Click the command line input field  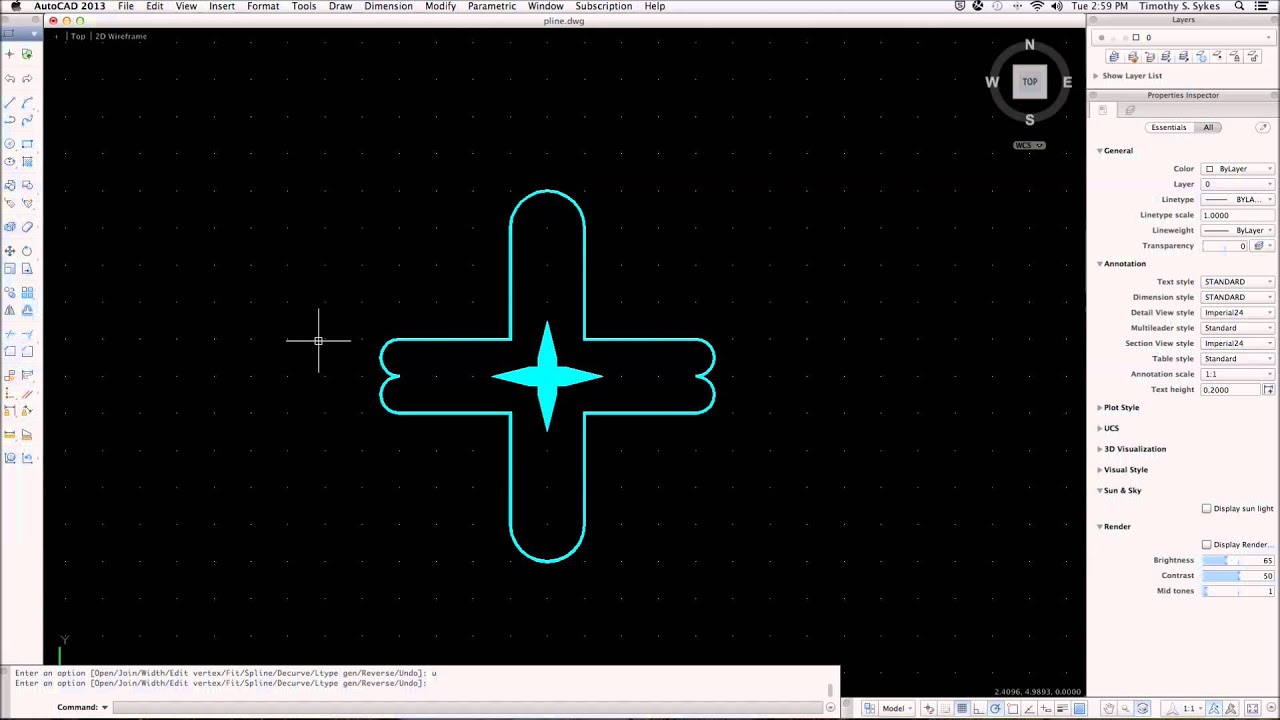click(470, 708)
